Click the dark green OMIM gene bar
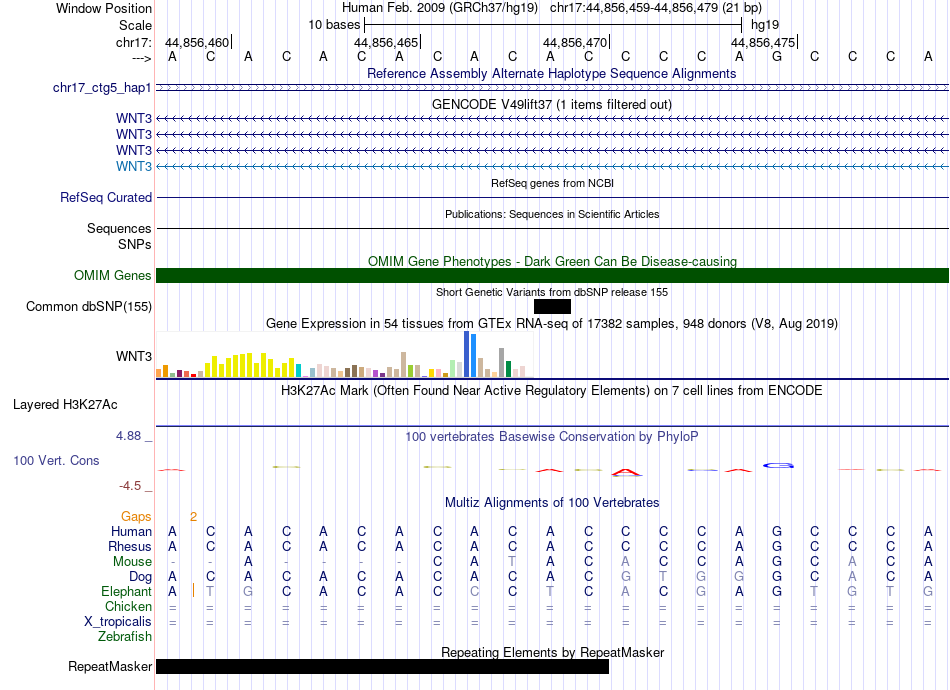This screenshot has width=950, height=690. pos(552,276)
